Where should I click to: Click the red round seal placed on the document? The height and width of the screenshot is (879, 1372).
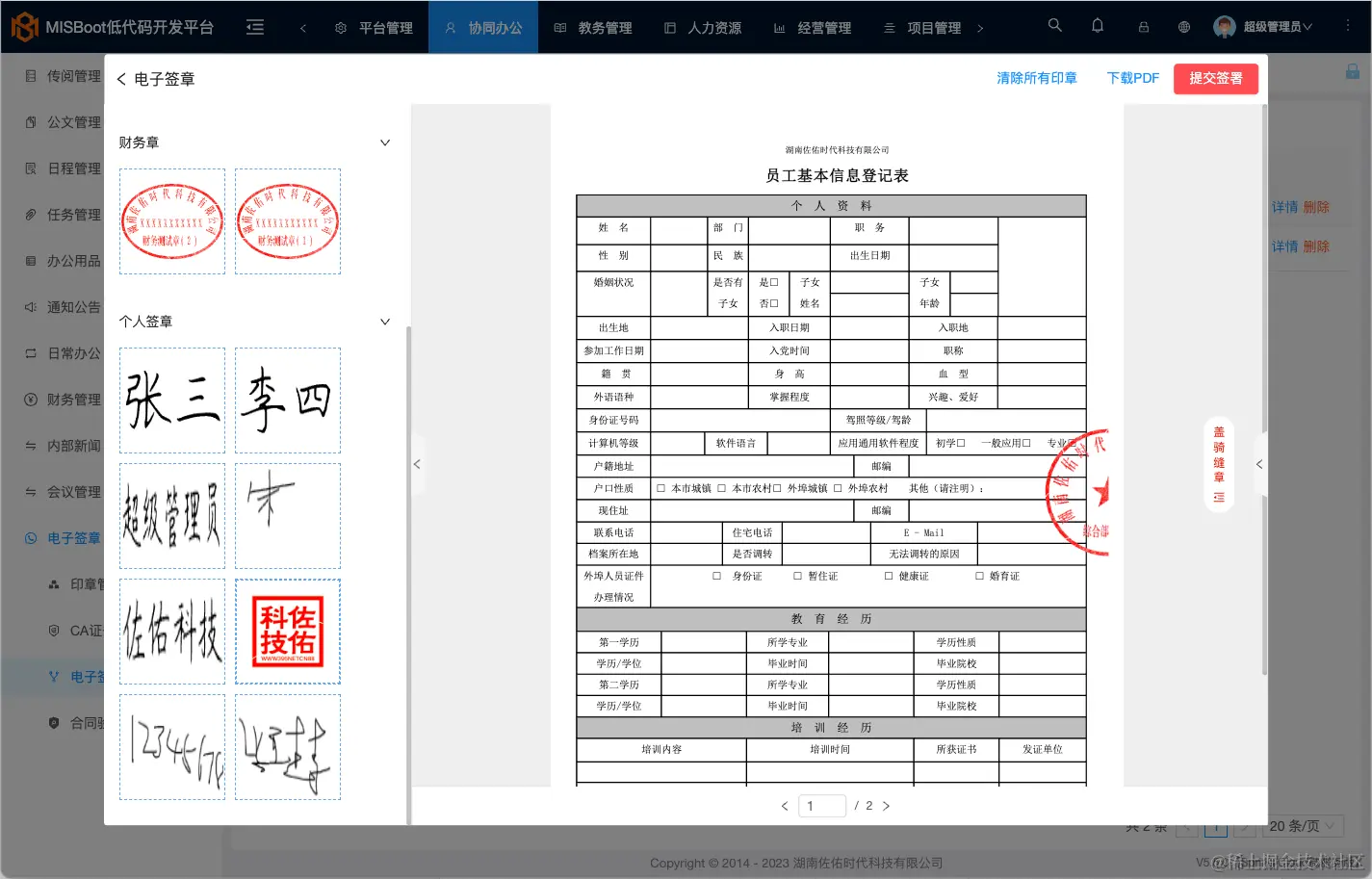[x=1077, y=492]
